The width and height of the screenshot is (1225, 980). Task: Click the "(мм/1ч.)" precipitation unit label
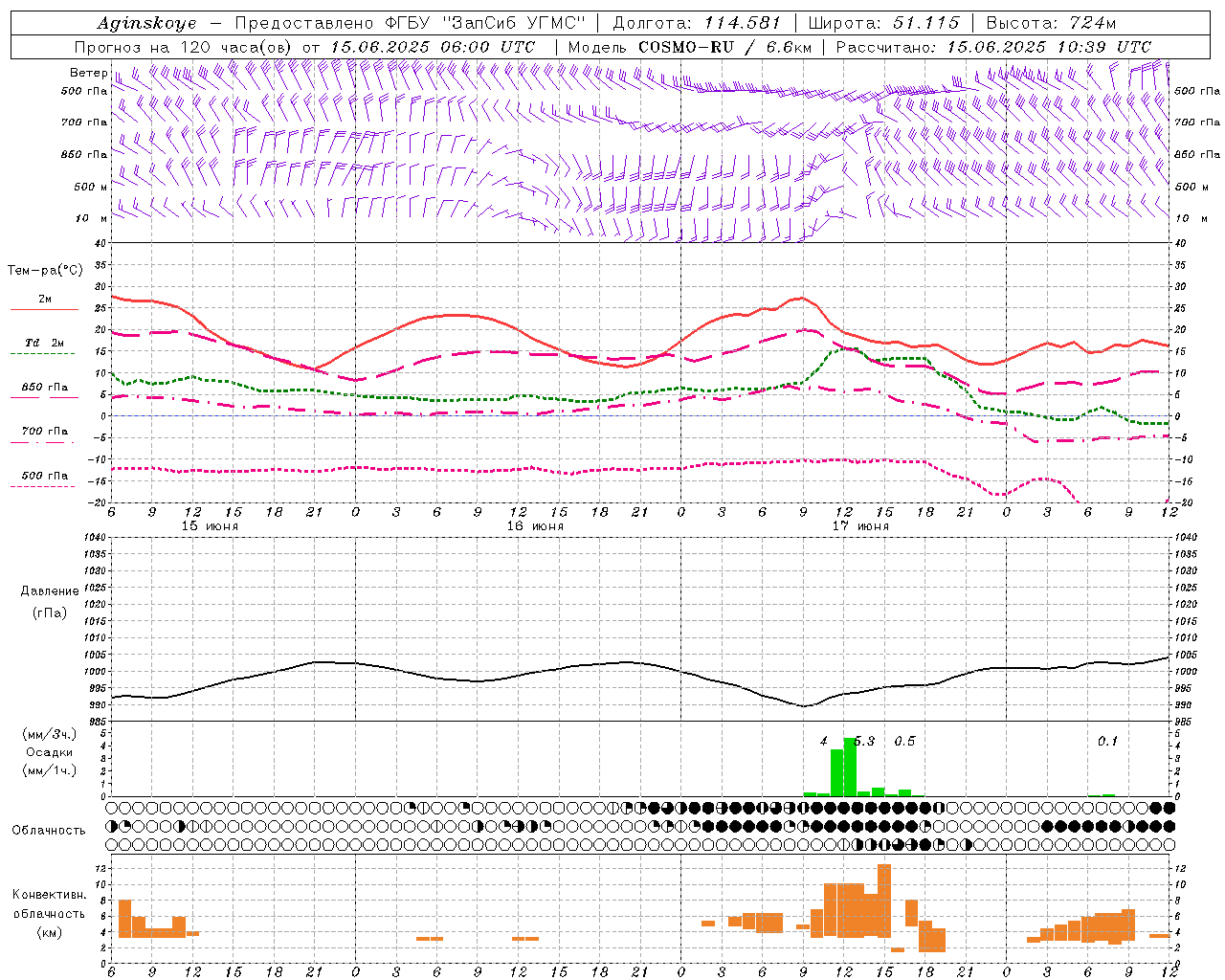(49, 770)
